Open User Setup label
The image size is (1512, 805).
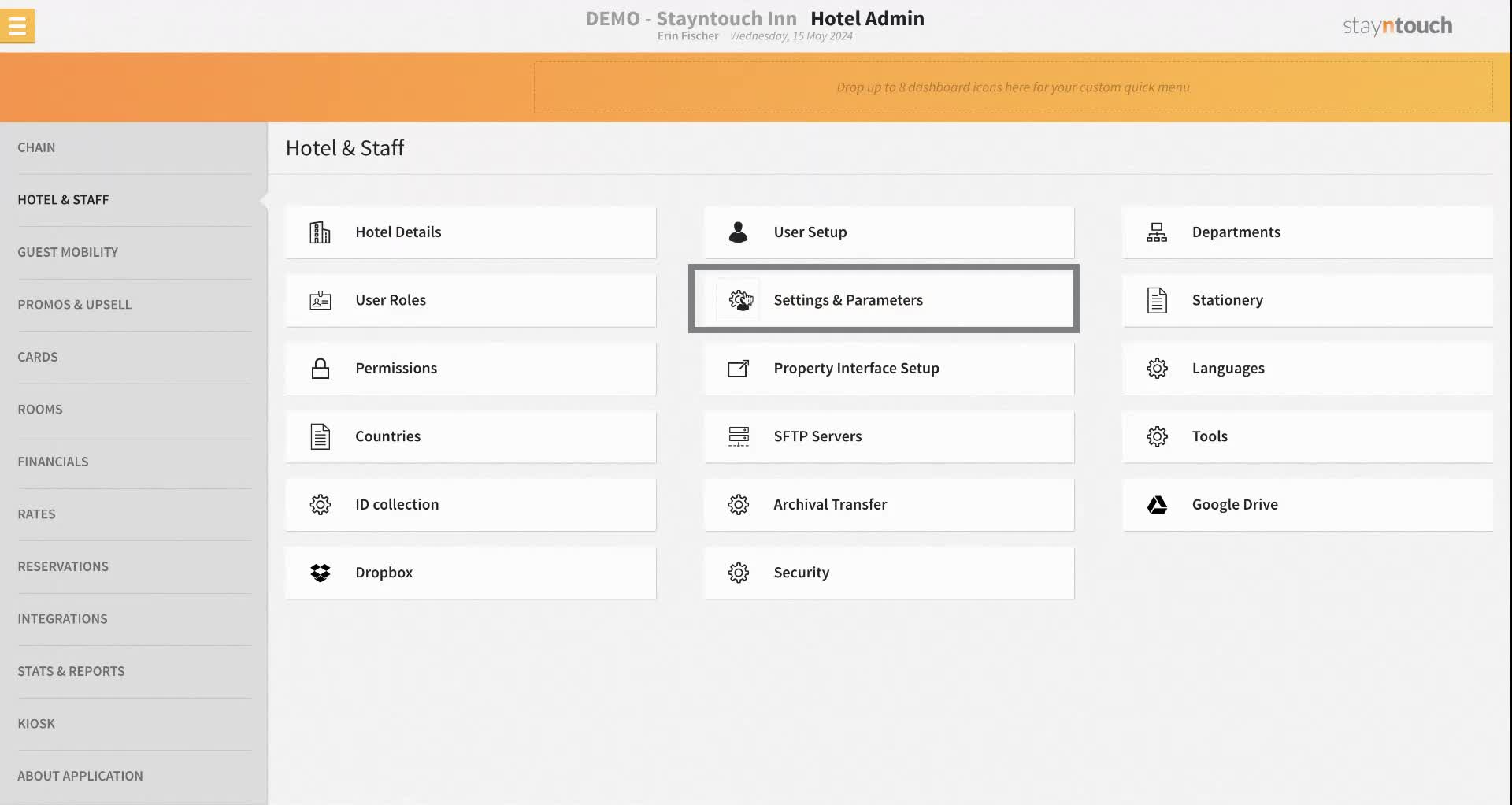tap(810, 232)
